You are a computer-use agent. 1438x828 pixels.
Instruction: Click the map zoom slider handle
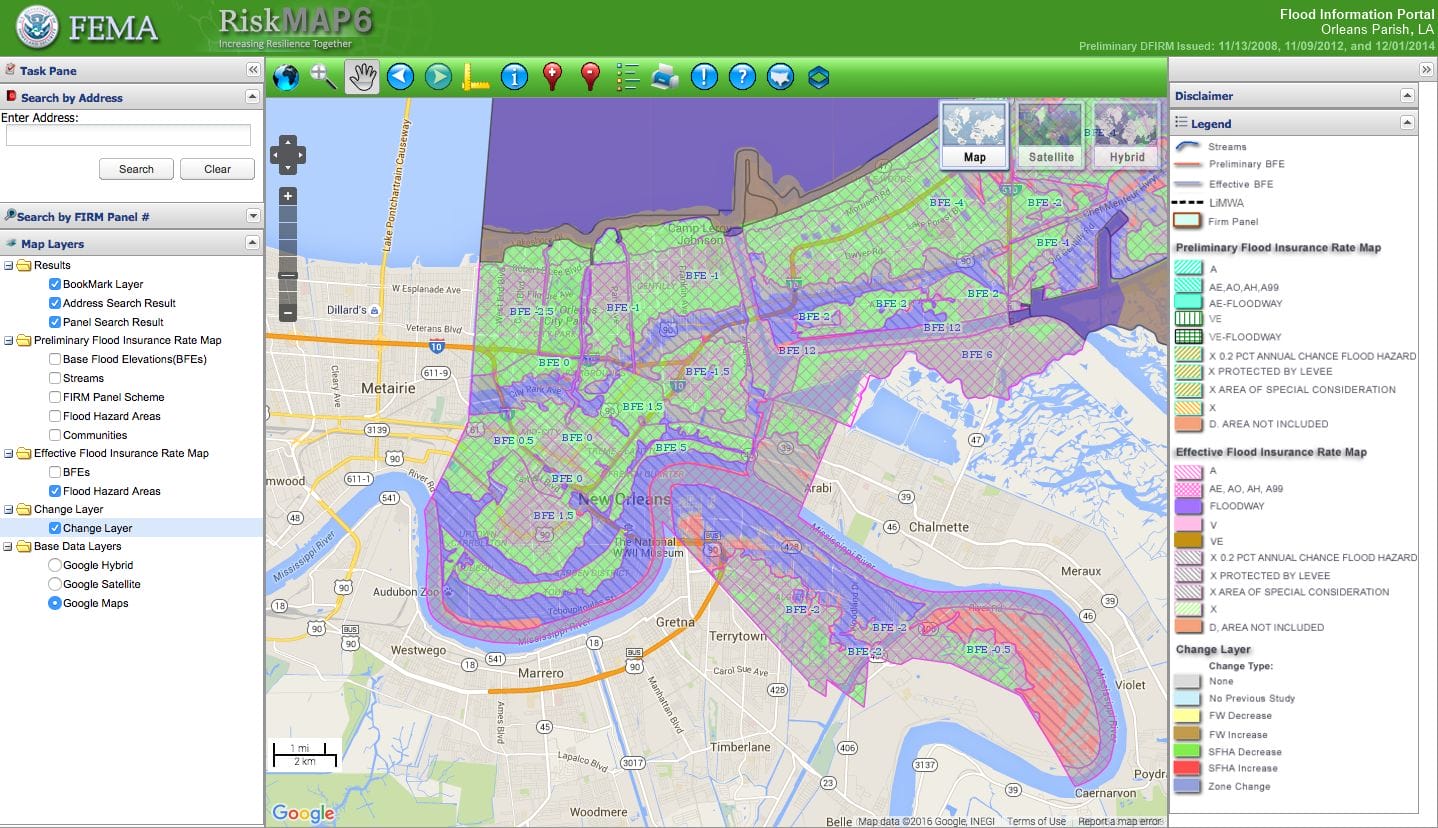click(x=288, y=275)
